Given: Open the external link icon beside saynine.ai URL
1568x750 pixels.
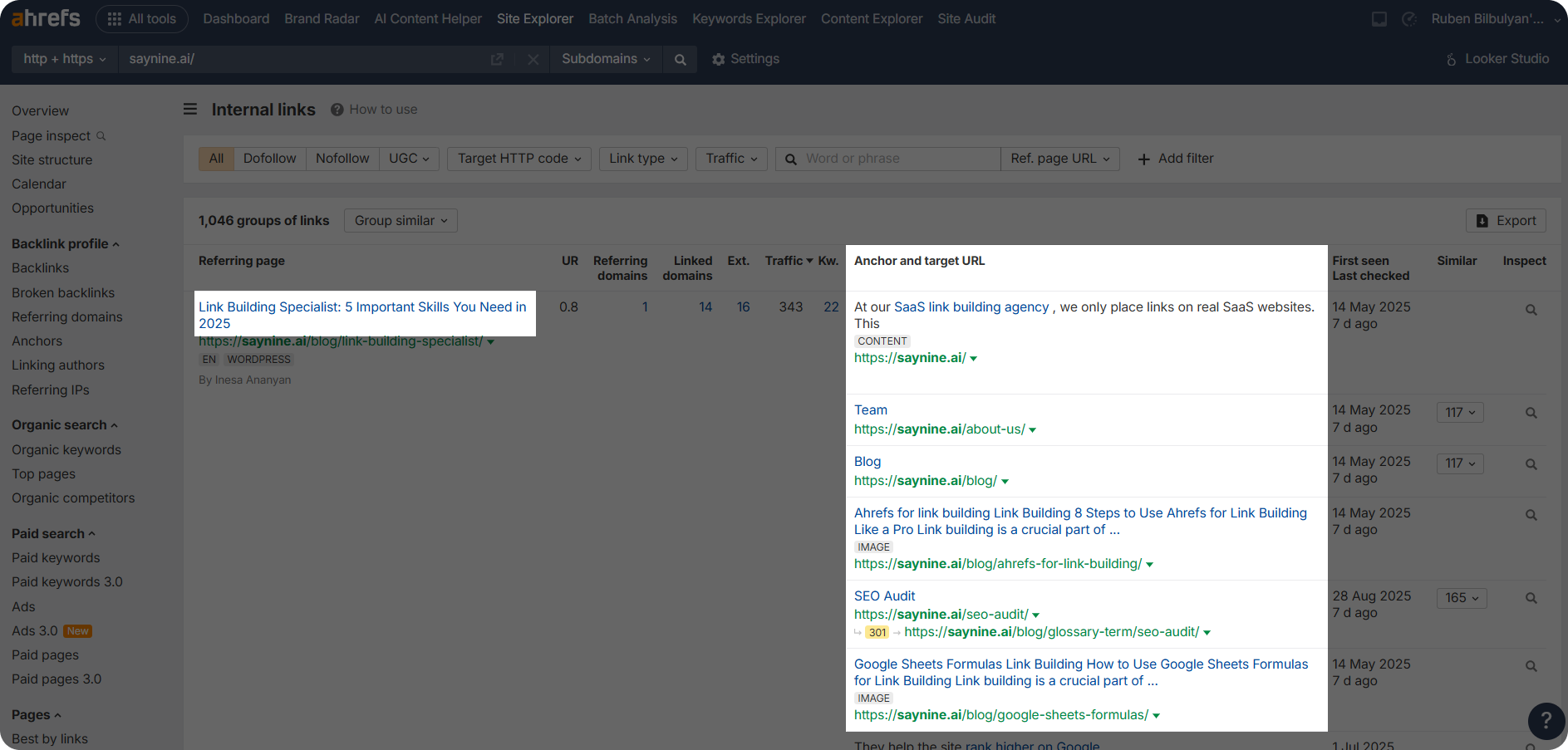Looking at the screenshot, I should tap(497, 59).
